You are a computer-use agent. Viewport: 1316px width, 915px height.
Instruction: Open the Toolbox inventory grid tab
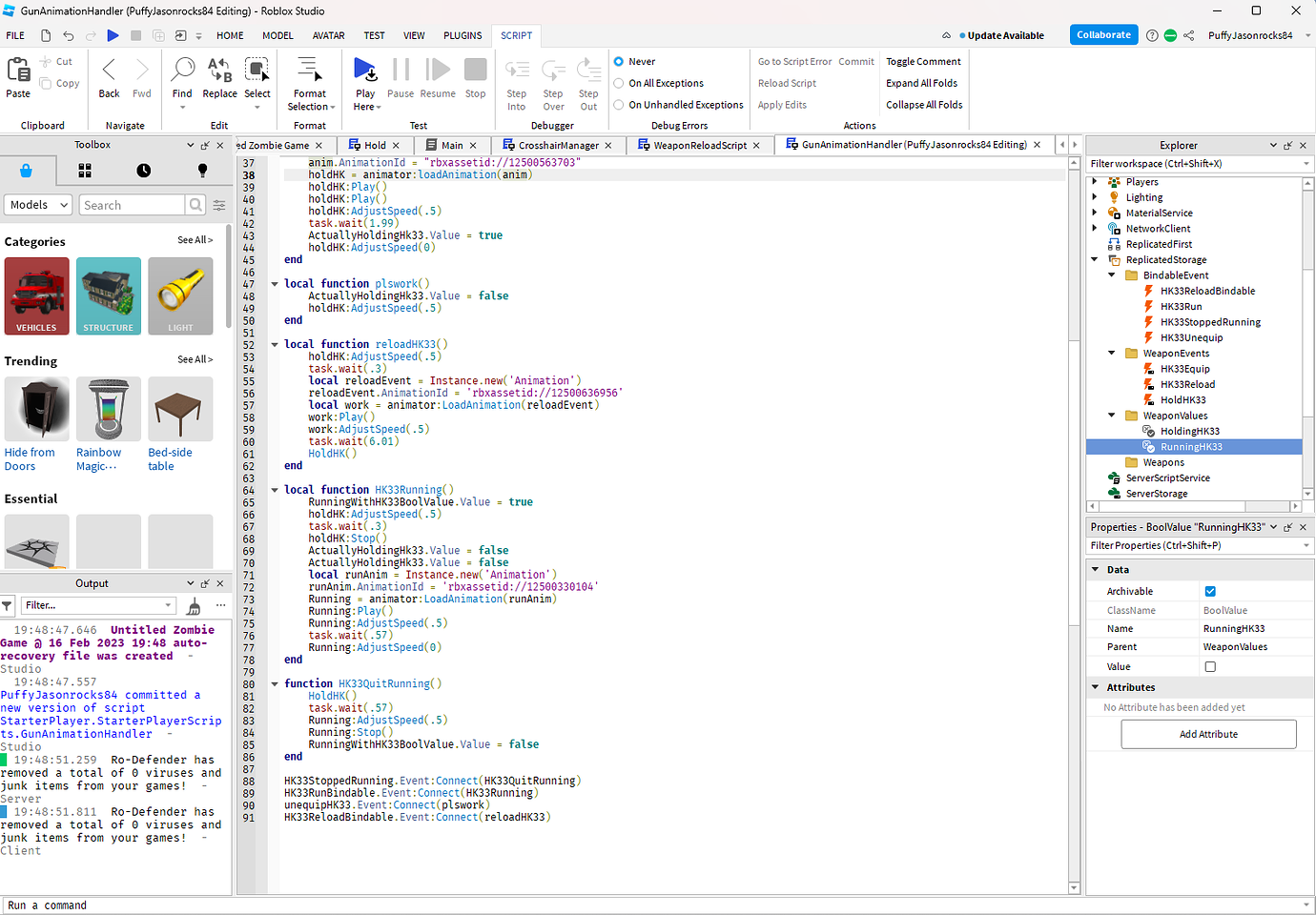pyautogui.click(x=85, y=171)
